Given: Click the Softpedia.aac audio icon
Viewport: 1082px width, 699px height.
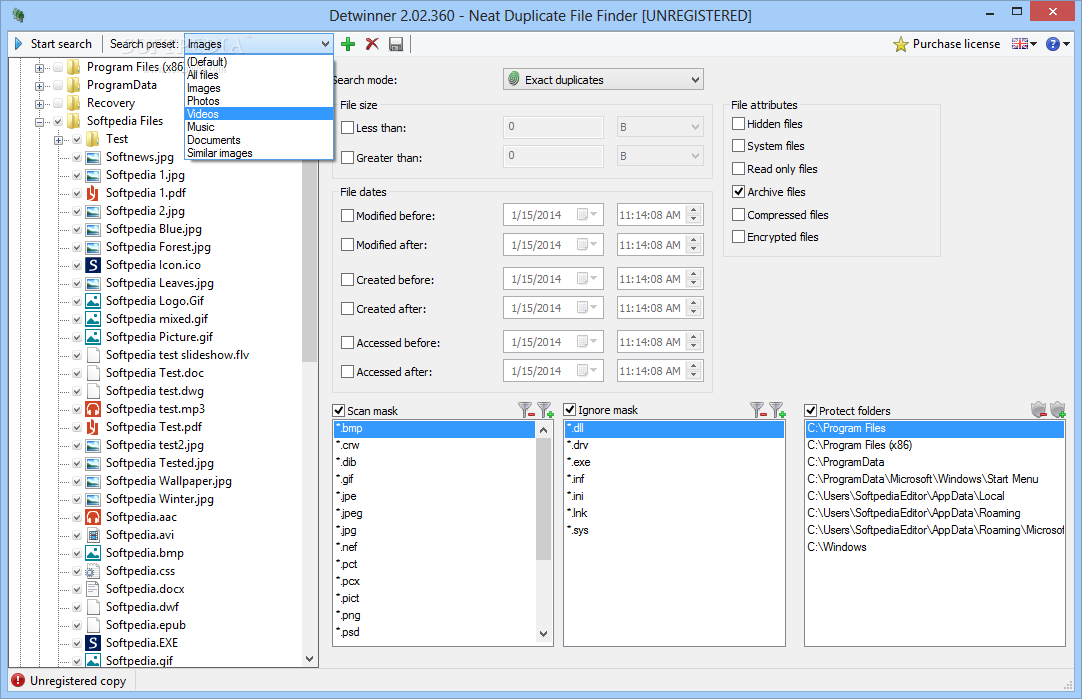Looking at the screenshot, I should (x=93, y=517).
